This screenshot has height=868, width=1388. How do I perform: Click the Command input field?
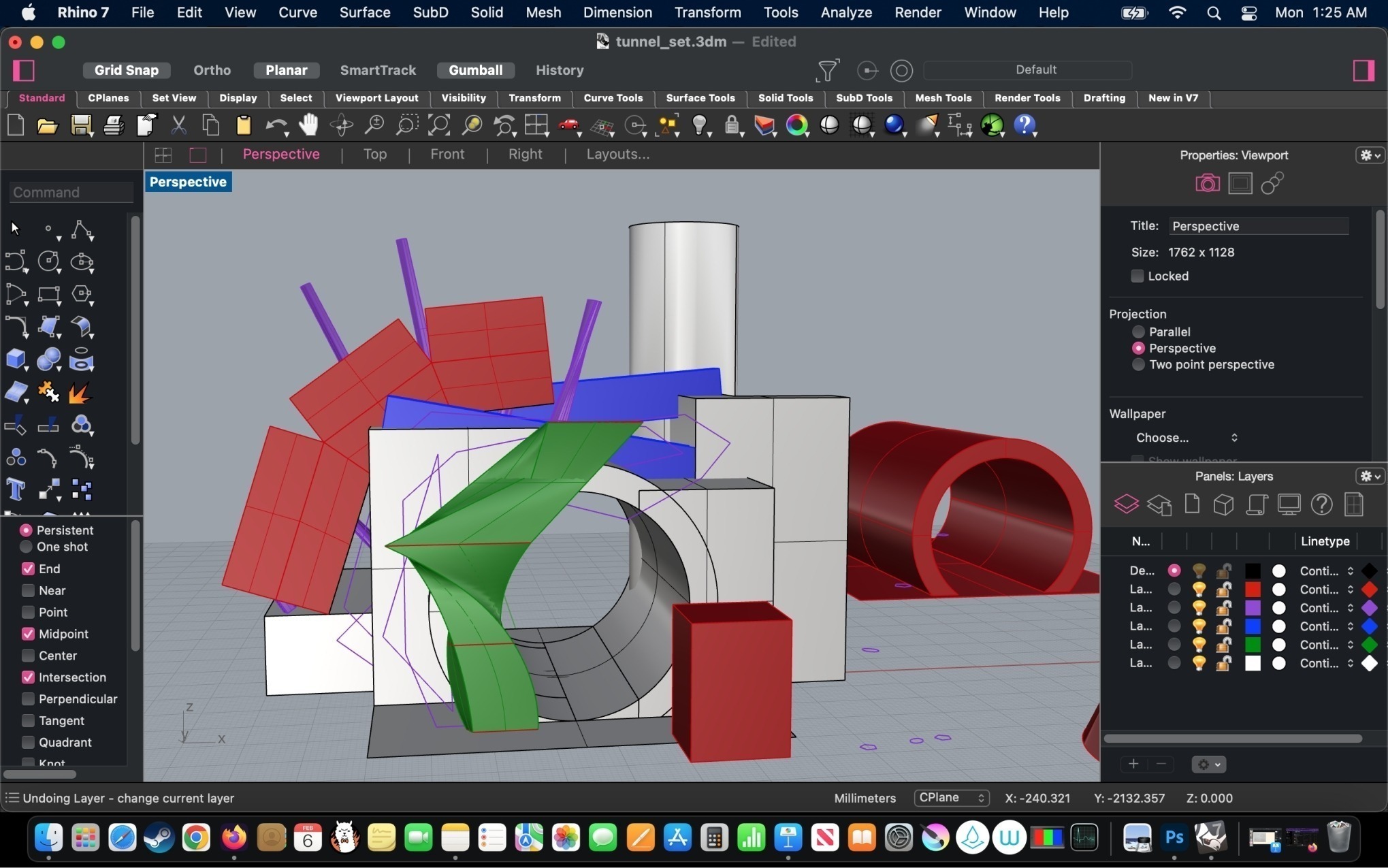71,193
